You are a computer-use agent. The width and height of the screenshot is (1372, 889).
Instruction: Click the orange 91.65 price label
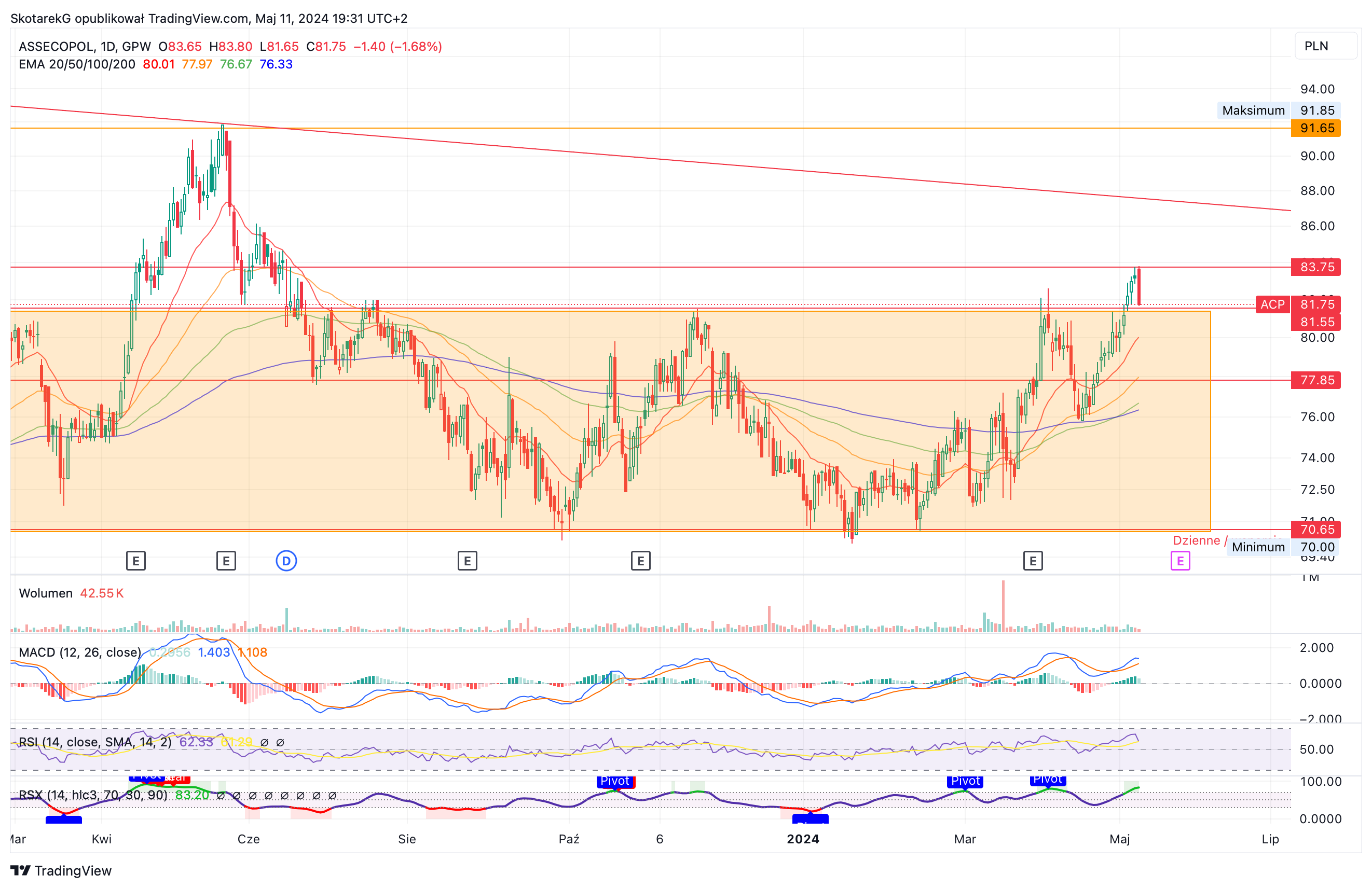(1316, 128)
